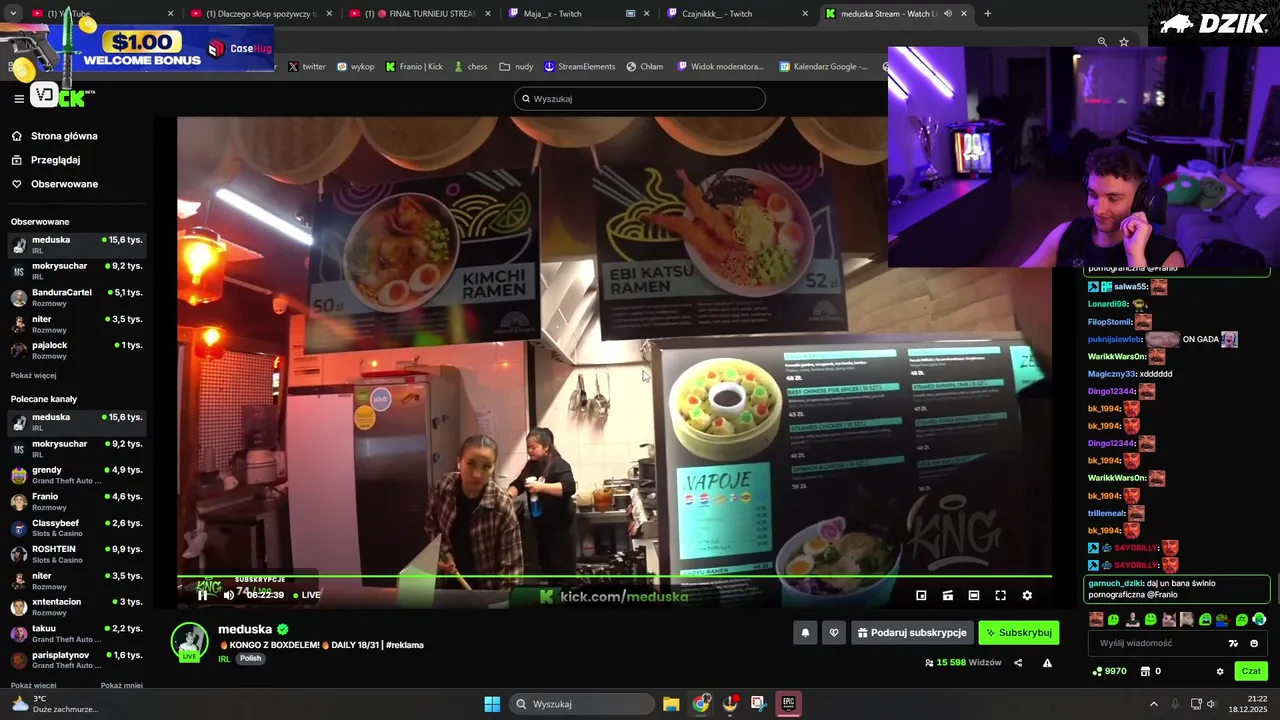Focus the Wyszukaj search field on Kick
Viewport: 1280px width, 720px height.
640,99
